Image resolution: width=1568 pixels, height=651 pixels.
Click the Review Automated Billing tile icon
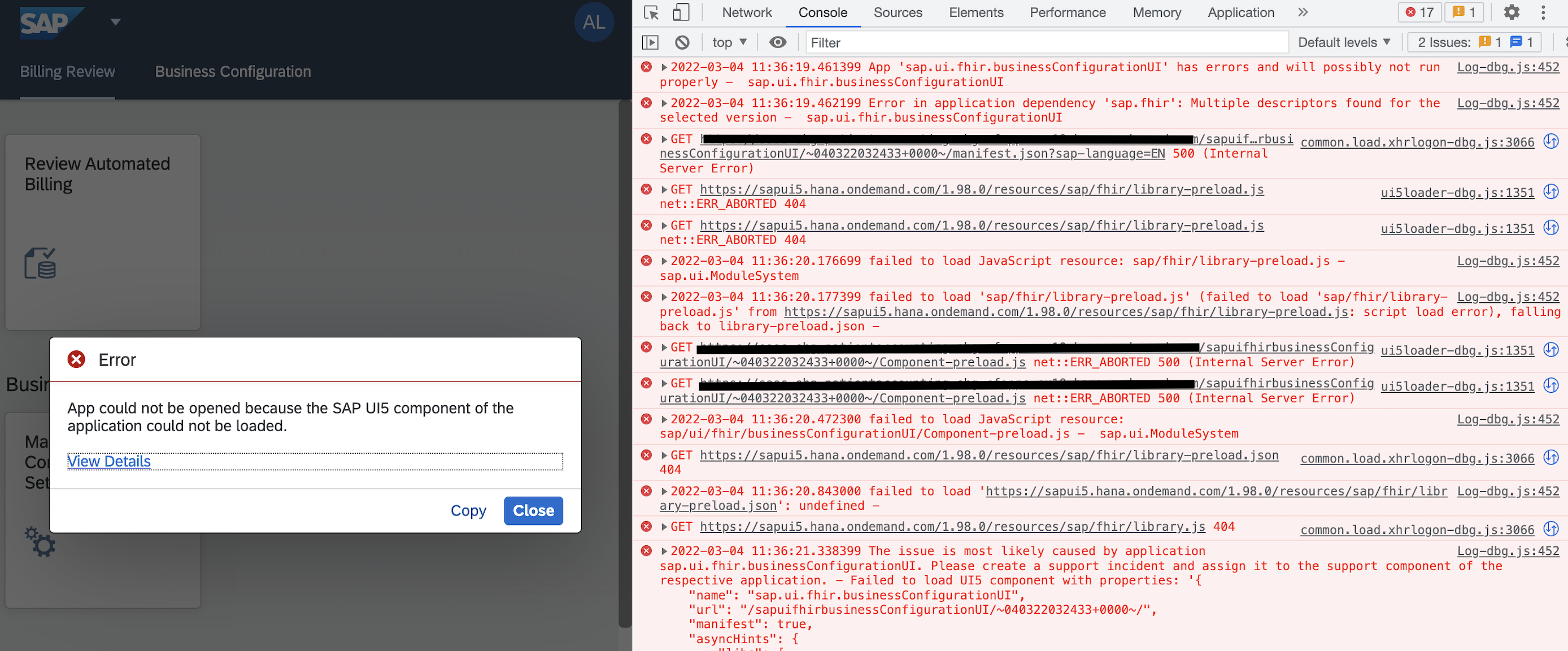tap(40, 263)
